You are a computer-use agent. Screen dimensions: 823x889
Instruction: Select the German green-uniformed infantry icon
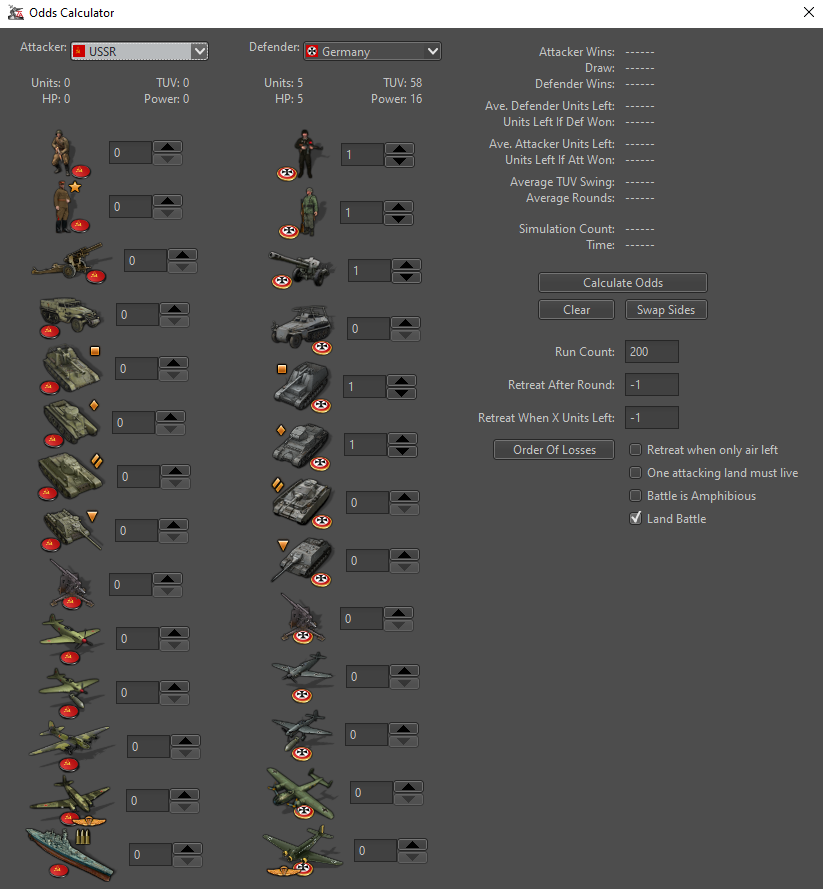point(303,213)
